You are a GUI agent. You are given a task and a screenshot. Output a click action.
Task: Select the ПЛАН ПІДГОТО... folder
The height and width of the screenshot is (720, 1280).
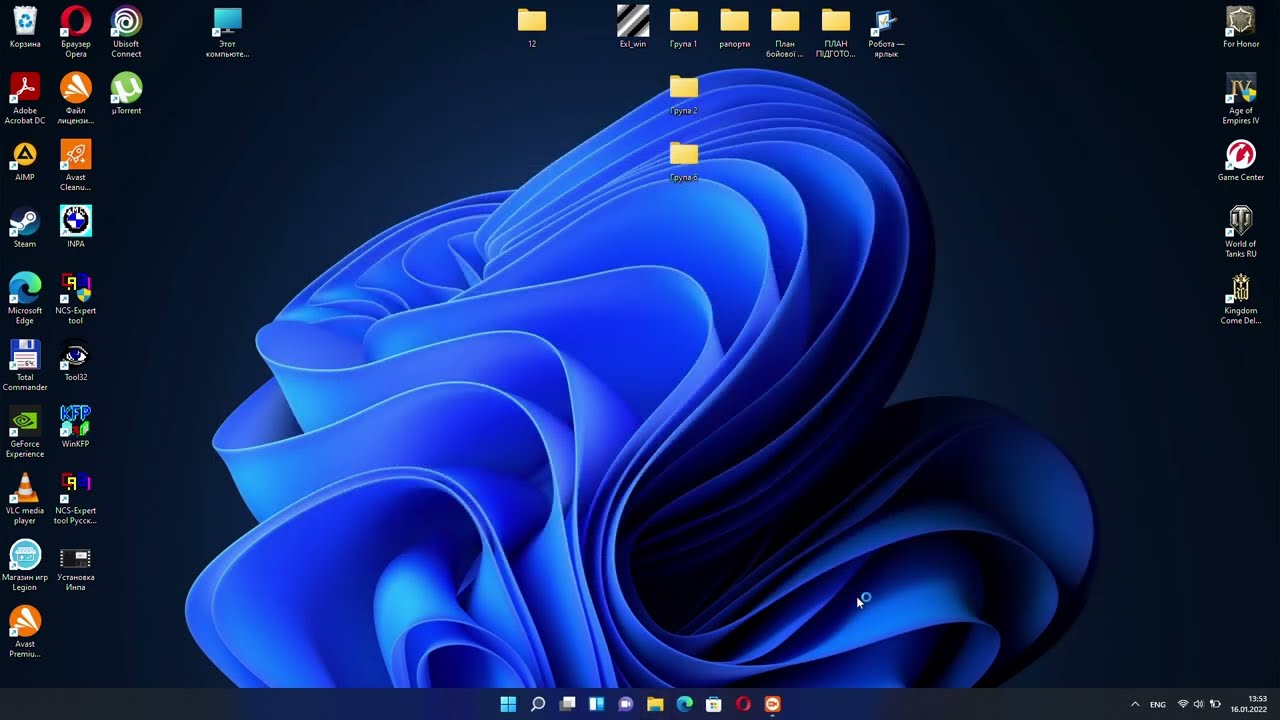click(x=836, y=32)
